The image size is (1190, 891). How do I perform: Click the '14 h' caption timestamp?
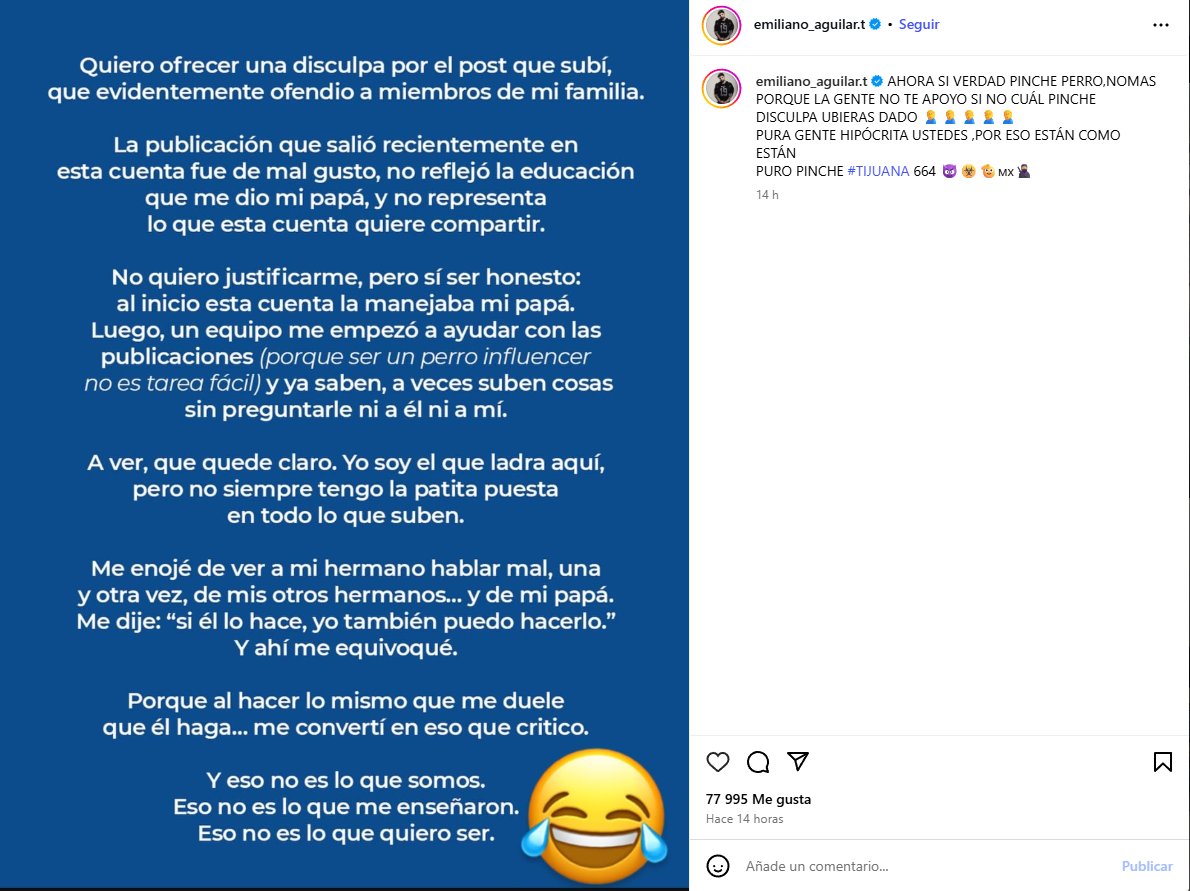point(767,195)
